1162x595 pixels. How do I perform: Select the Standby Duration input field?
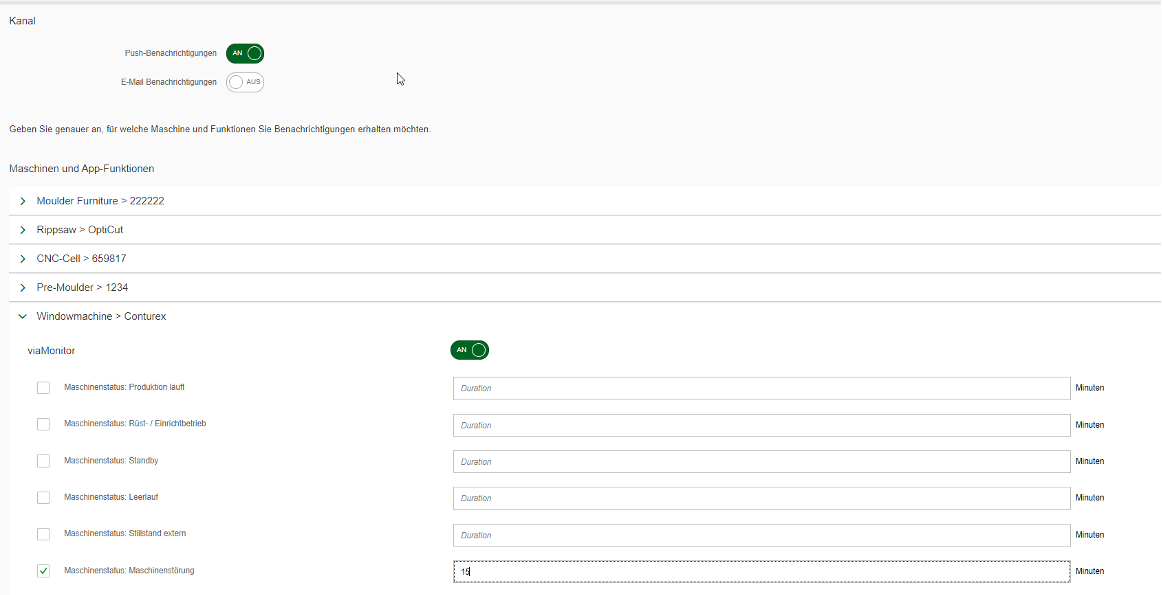pos(762,462)
